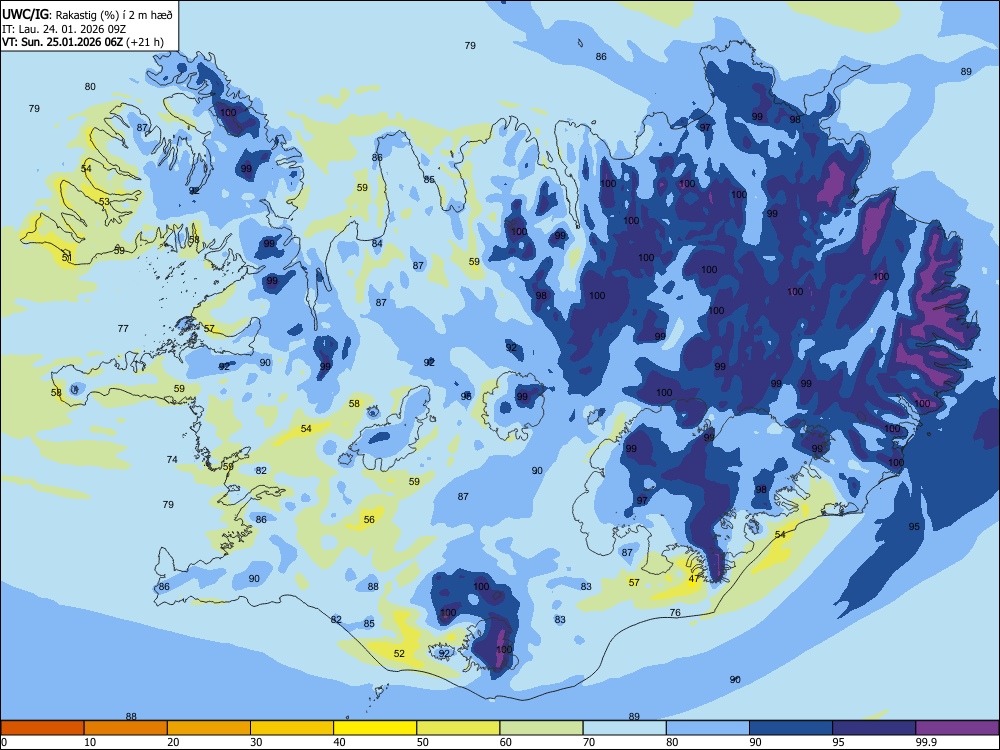Click the title 'UWC/IG: Rakastig (%) í 2 m hæð'
This screenshot has width=1000, height=750.
point(87,15)
